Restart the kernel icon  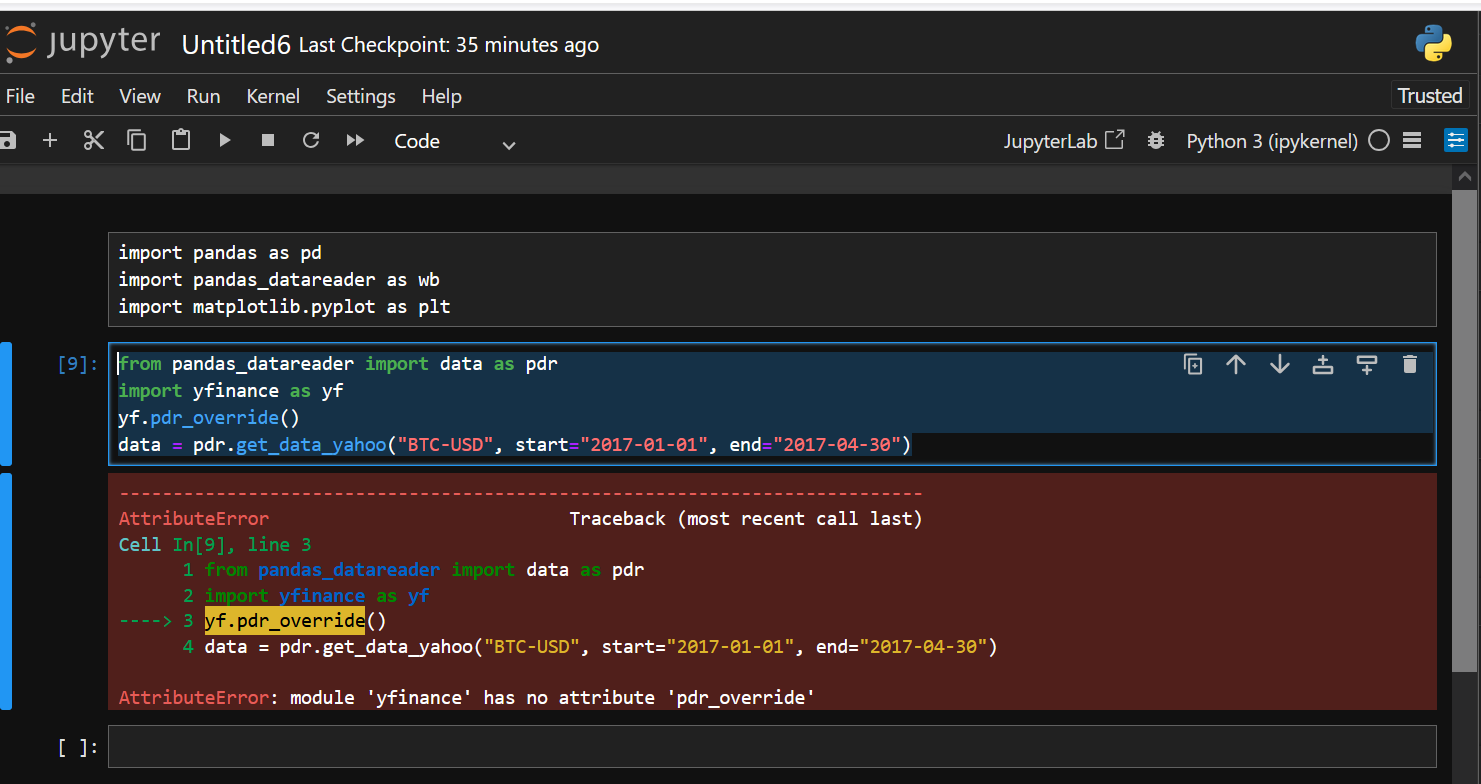[311, 141]
